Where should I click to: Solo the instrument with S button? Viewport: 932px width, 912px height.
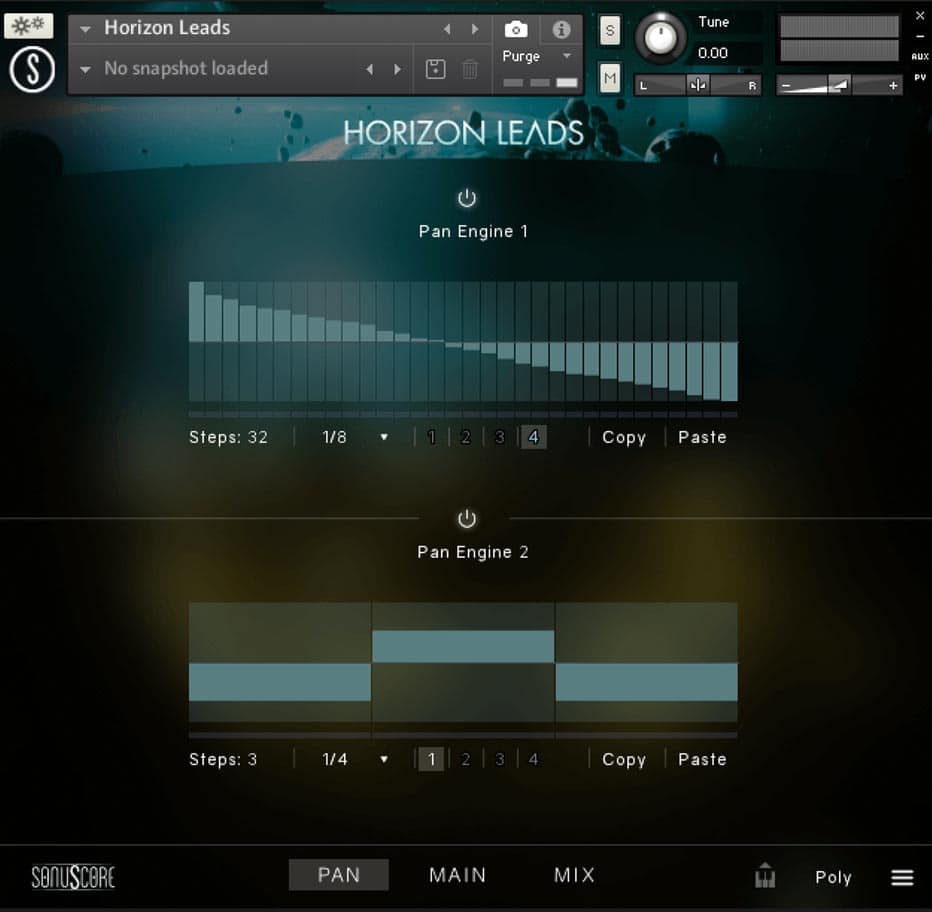(x=609, y=30)
